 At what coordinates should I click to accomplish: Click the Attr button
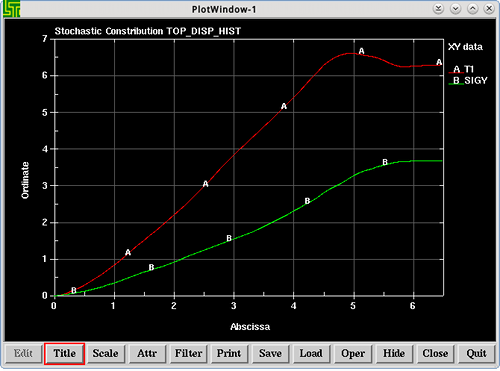click(x=147, y=353)
